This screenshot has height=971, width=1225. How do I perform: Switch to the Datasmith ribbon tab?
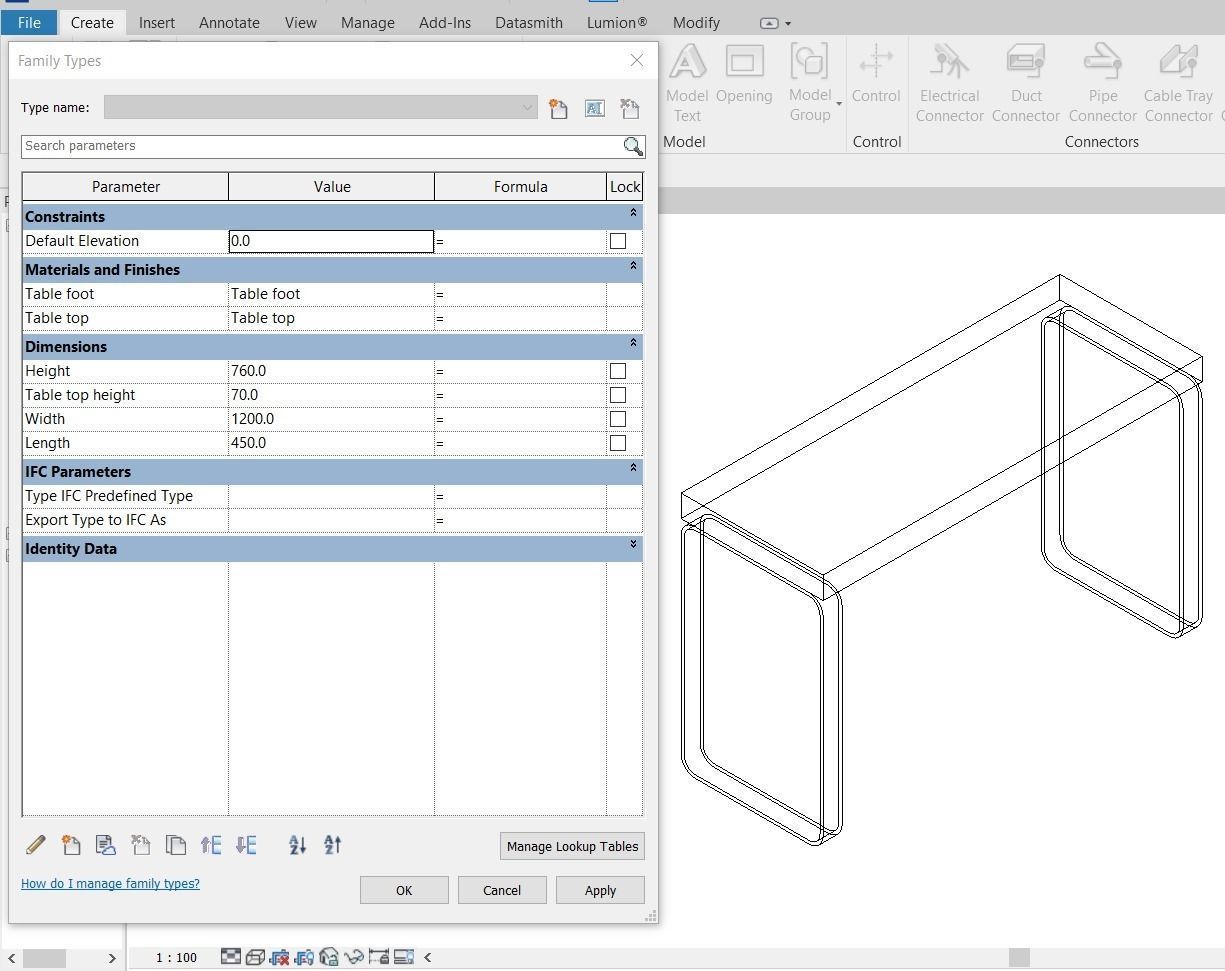[x=528, y=22]
